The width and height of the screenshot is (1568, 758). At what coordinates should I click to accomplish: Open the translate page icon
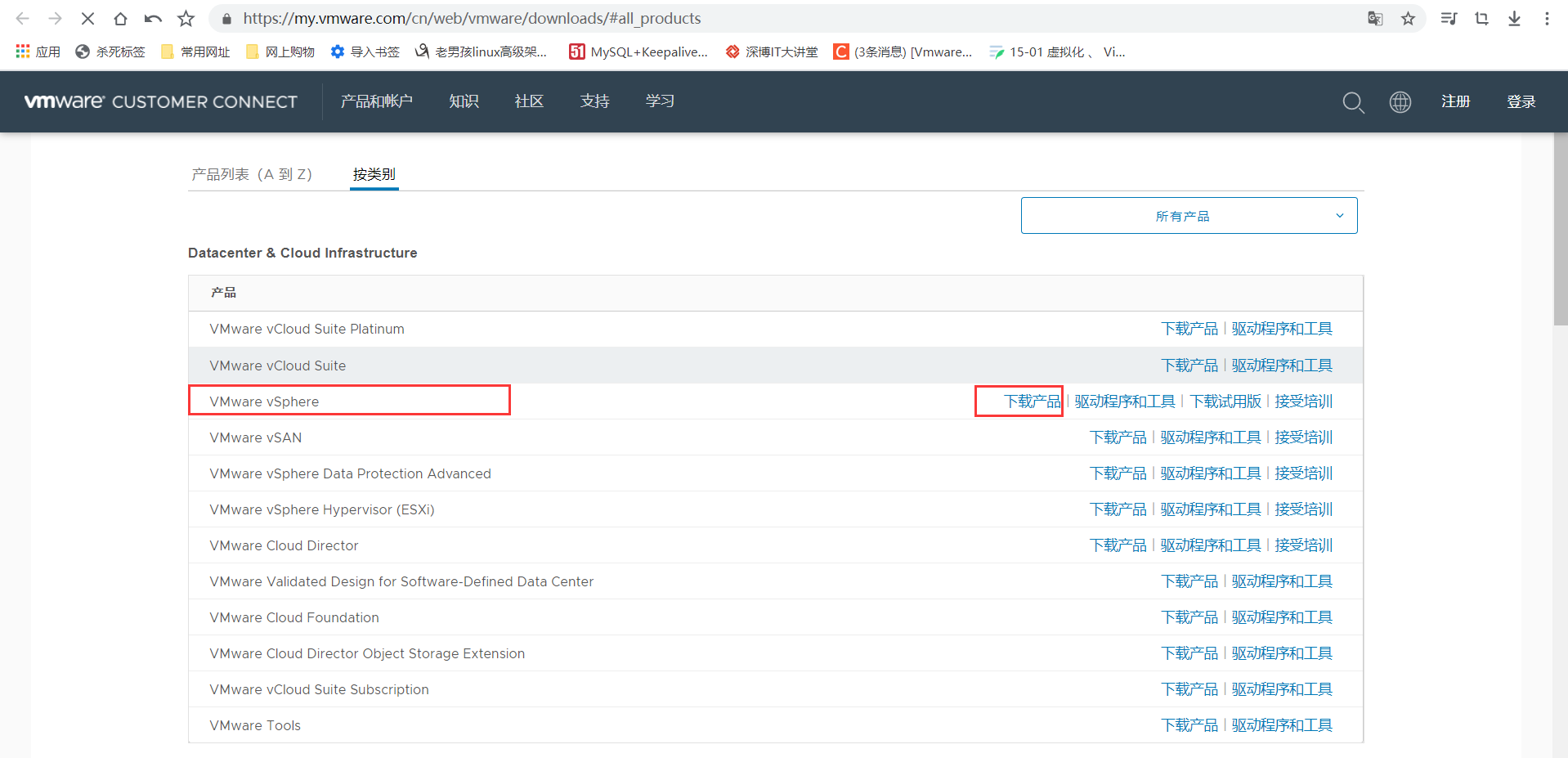1375,18
